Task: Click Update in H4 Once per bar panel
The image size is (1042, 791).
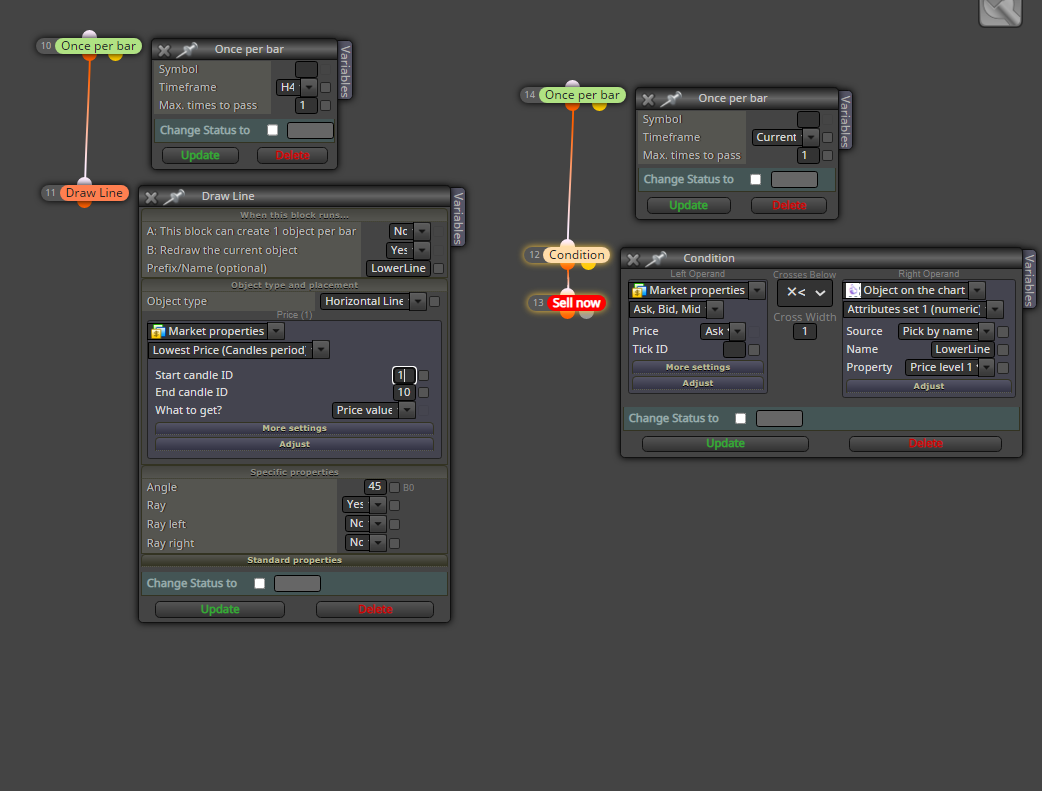Action: pyautogui.click(x=200, y=156)
